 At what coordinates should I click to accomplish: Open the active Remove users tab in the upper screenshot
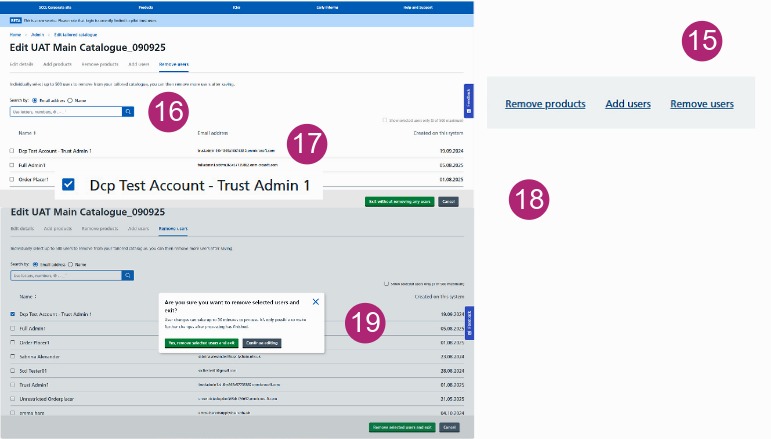[174, 64]
